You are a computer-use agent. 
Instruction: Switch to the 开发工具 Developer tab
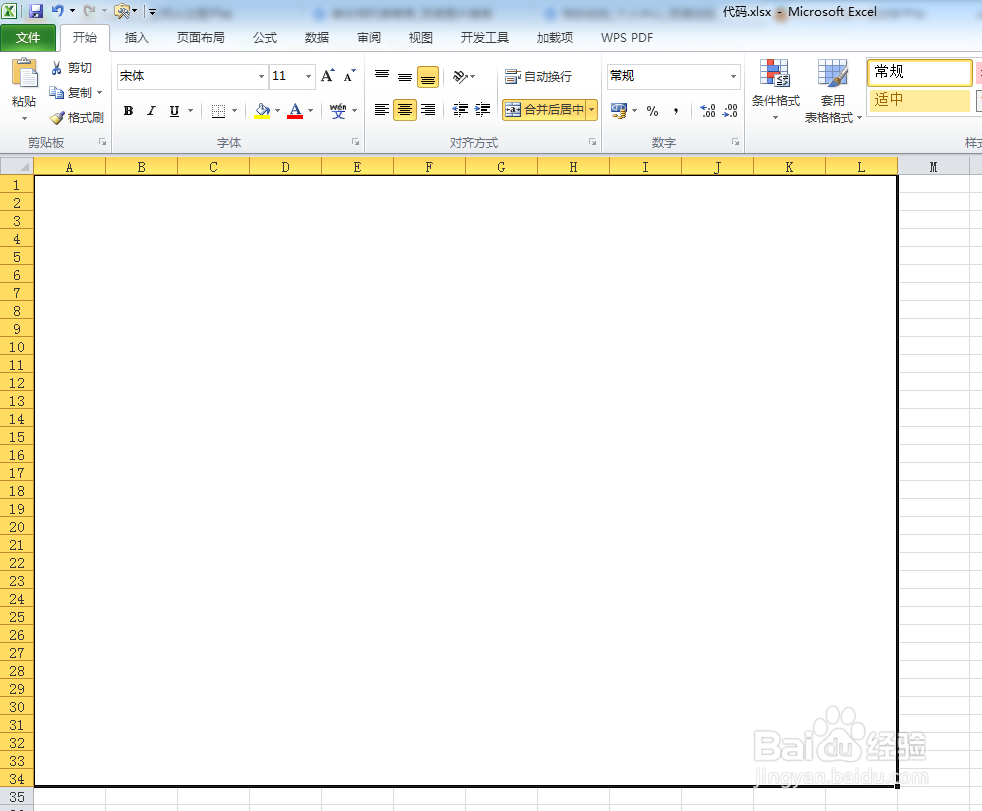(485, 38)
